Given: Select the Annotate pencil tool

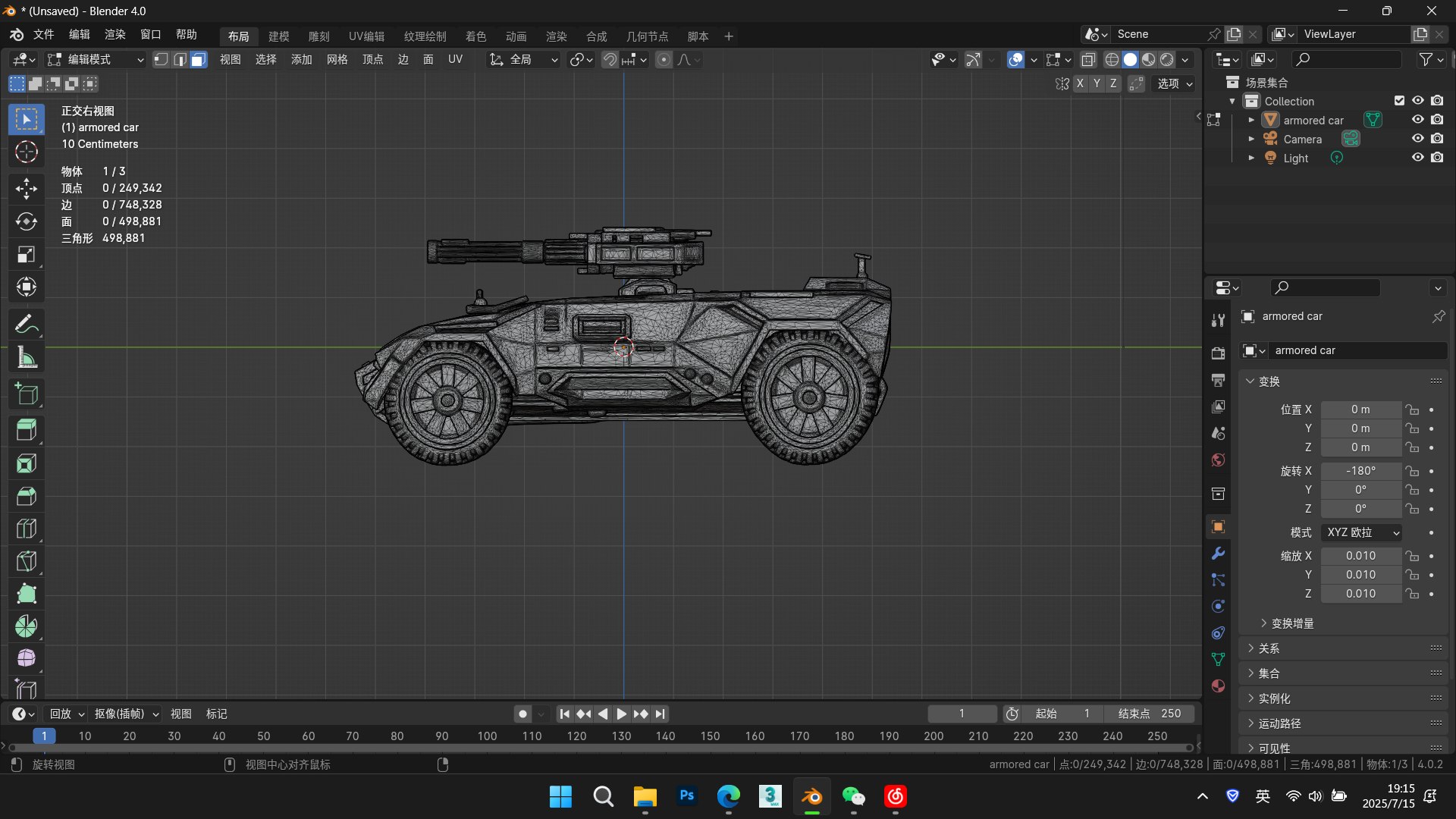Looking at the screenshot, I should (27, 325).
